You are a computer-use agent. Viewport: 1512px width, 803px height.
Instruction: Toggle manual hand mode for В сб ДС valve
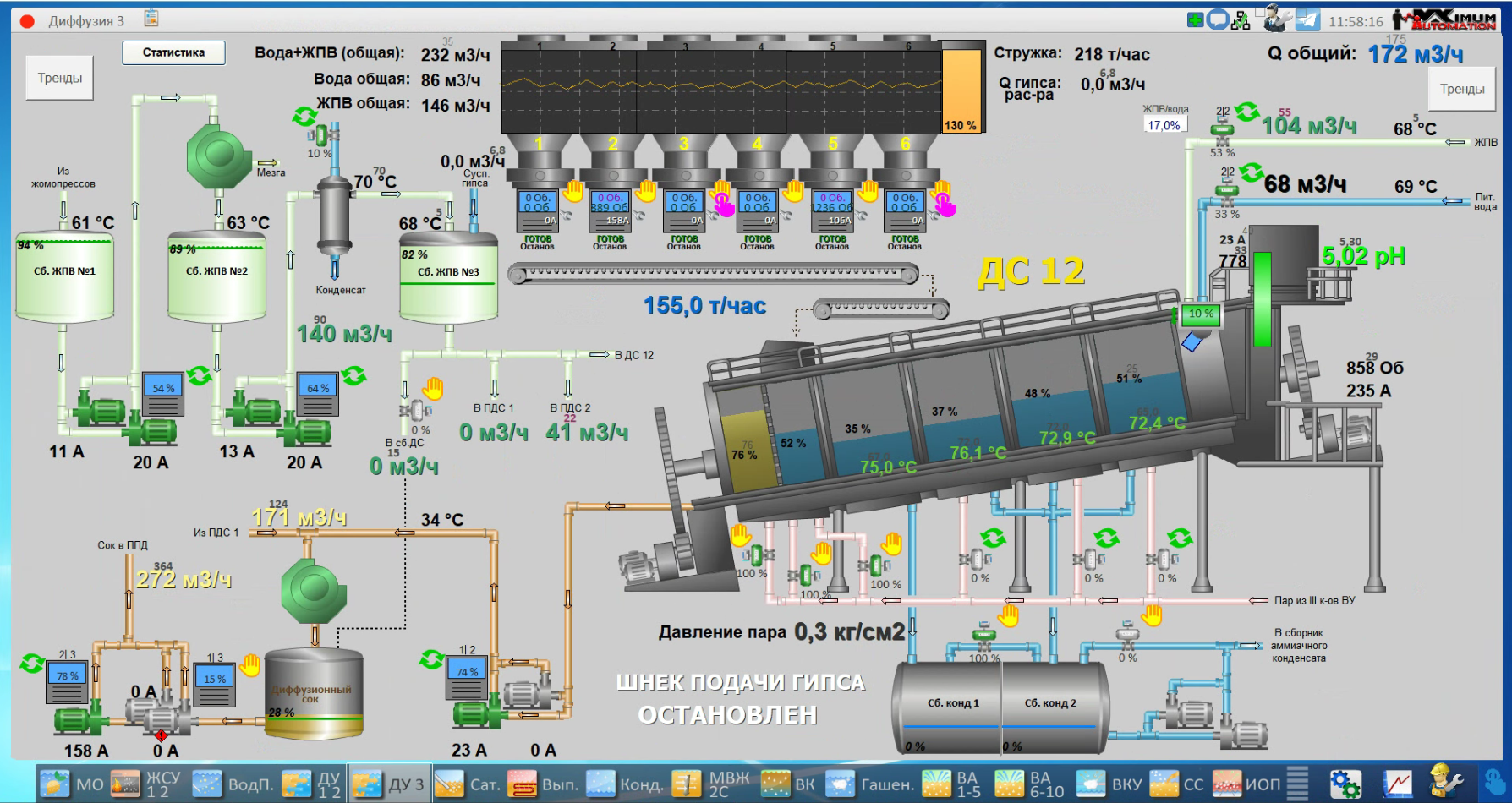pos(433,388)
